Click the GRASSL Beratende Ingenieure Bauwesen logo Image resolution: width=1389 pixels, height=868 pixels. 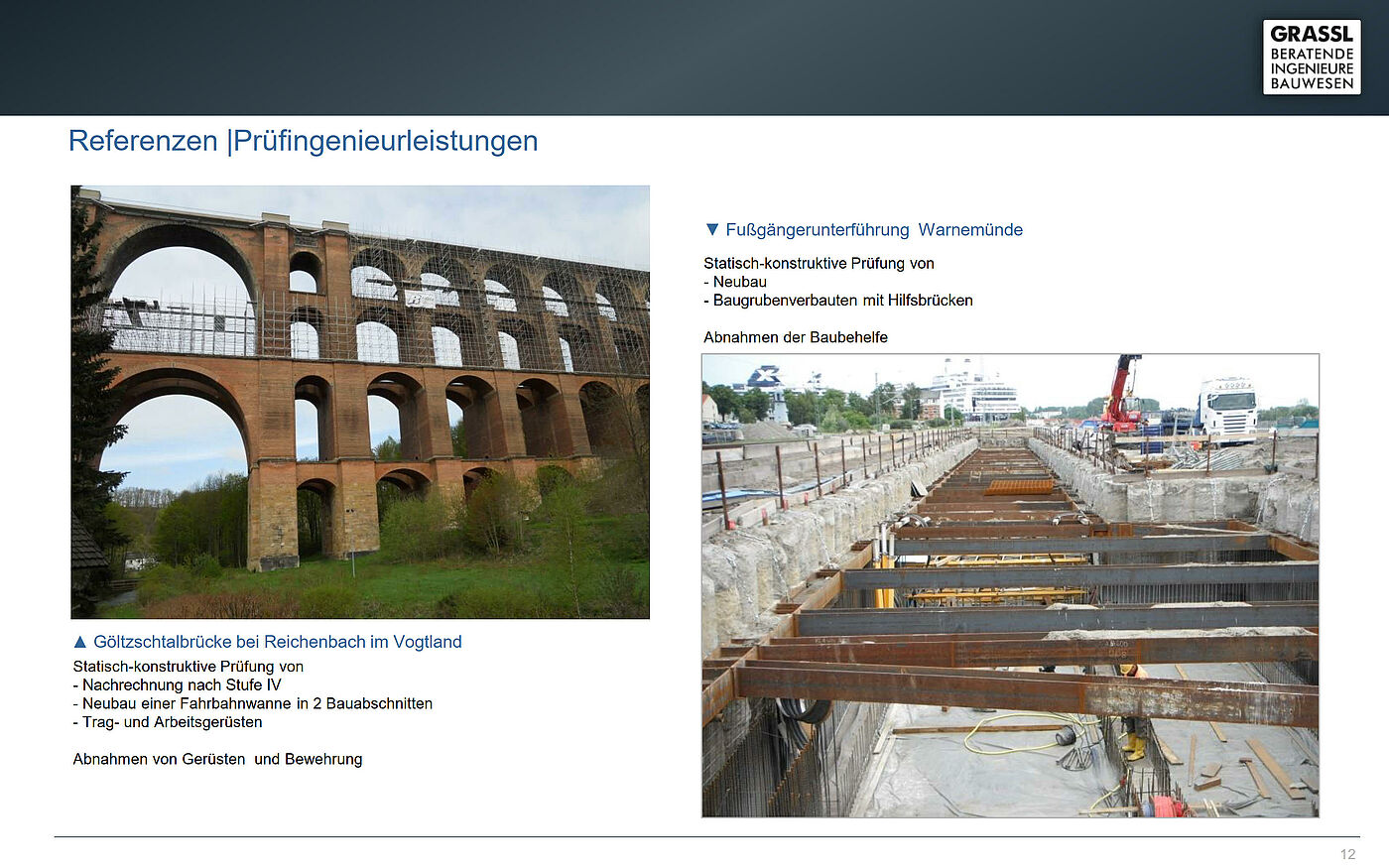point(1311,58)
